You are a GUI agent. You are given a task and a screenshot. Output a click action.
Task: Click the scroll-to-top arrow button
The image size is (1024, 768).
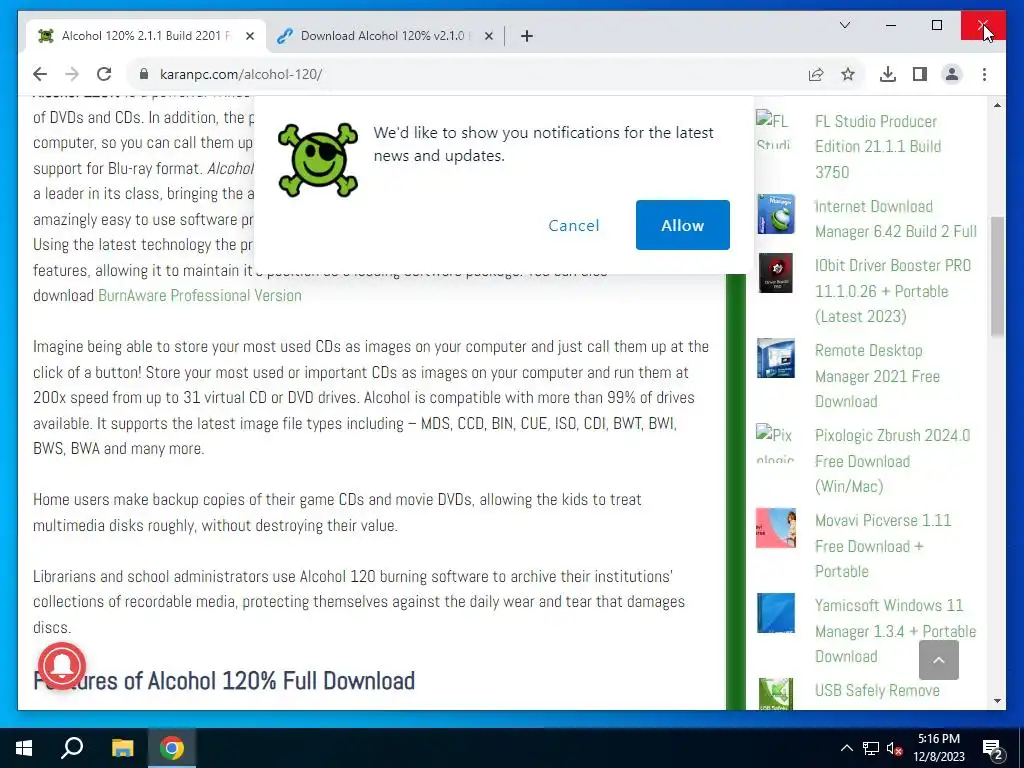938,660
